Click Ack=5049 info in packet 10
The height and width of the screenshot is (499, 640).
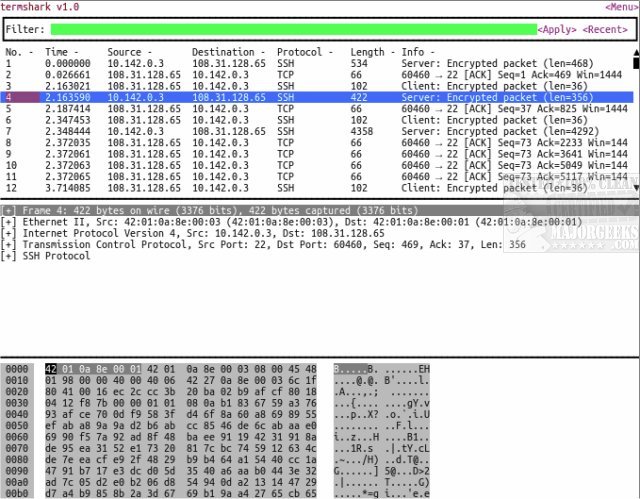(x=559, y=165)
